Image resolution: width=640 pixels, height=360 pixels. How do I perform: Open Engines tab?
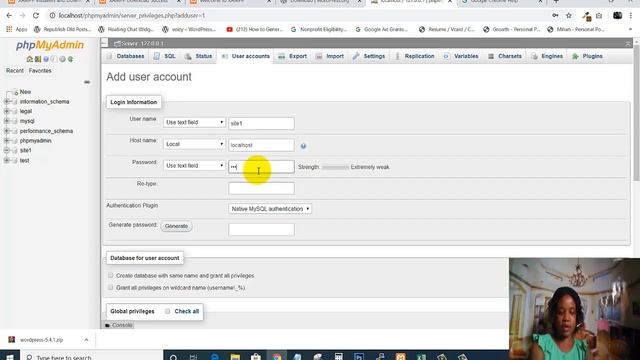coord(547,56)
